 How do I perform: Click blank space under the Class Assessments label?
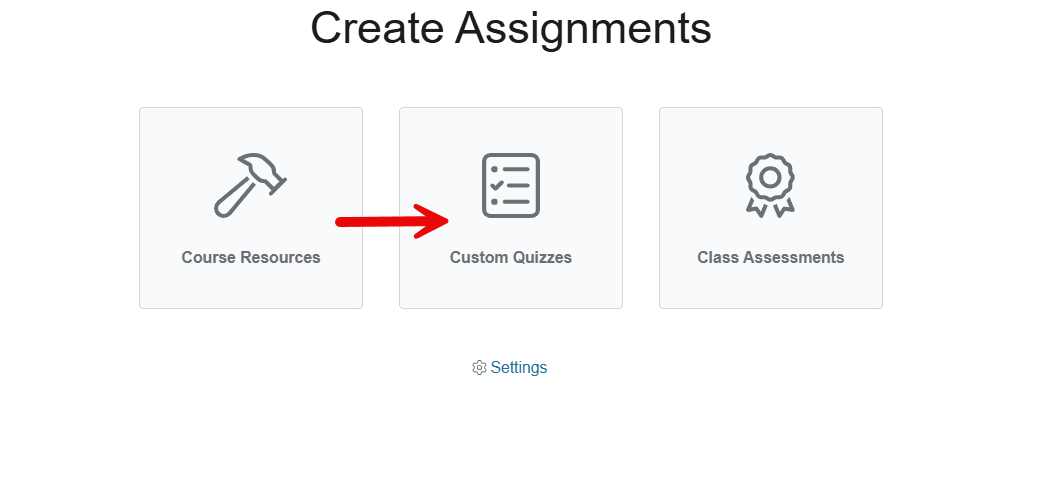pyautogui.click(x=771, y=288)
